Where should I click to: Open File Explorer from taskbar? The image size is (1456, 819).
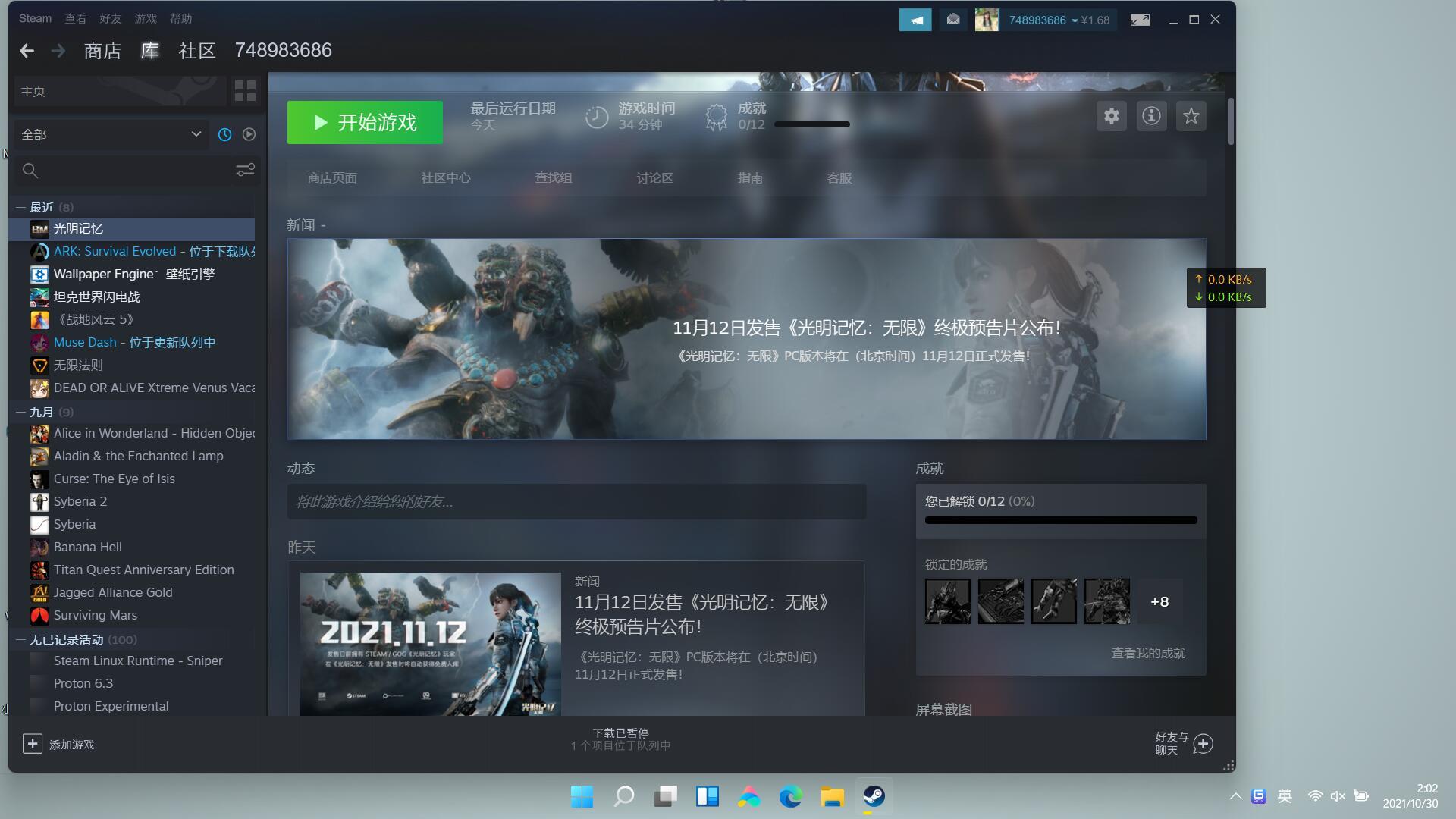coord(832,796)
